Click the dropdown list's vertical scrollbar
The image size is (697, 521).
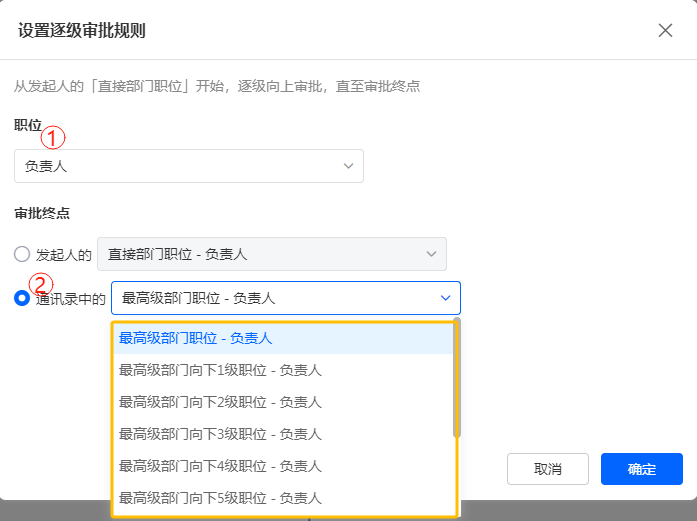click(457, 378)
